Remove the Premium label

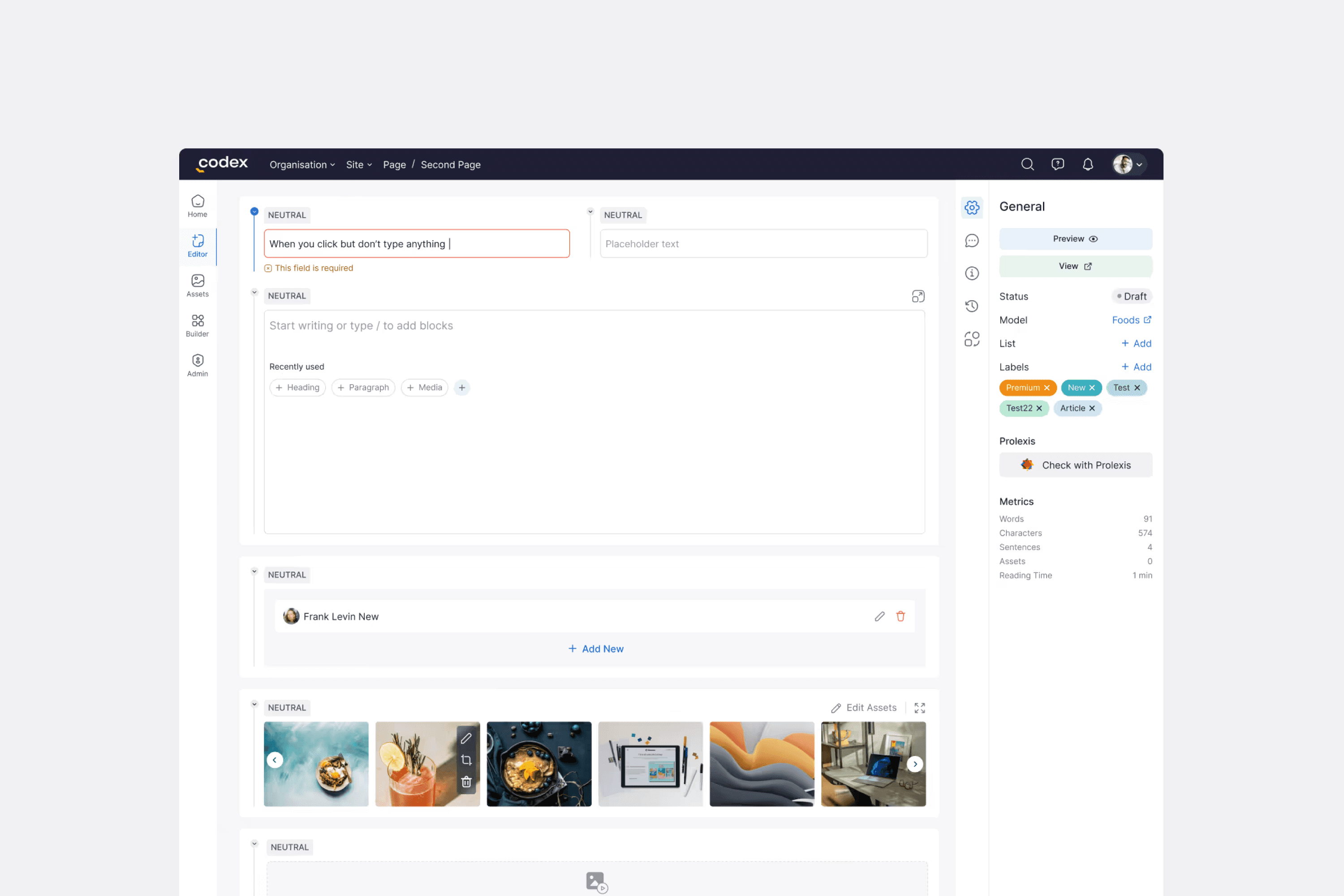(1047, 388)
